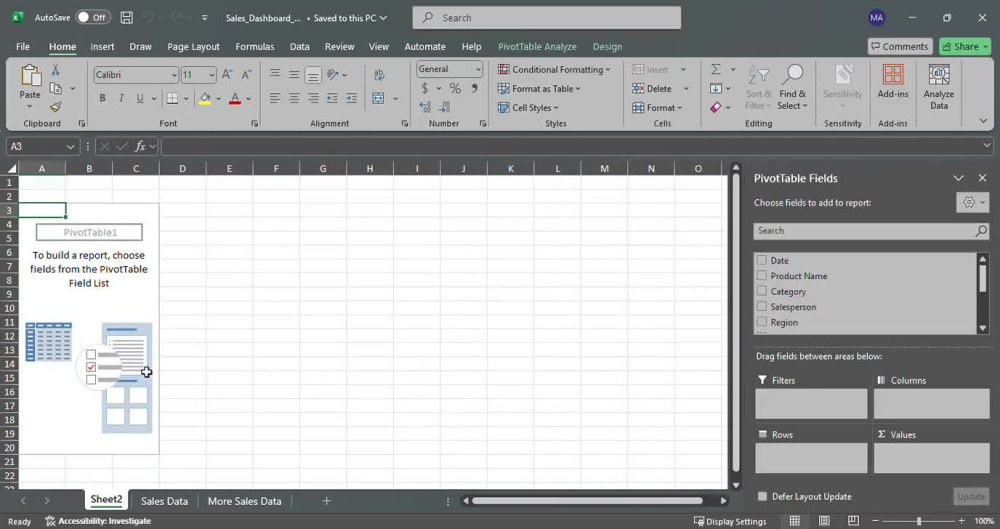1000x529 pixels.
Task: Click the Wrap Text icon
Action: click(379, 75)
